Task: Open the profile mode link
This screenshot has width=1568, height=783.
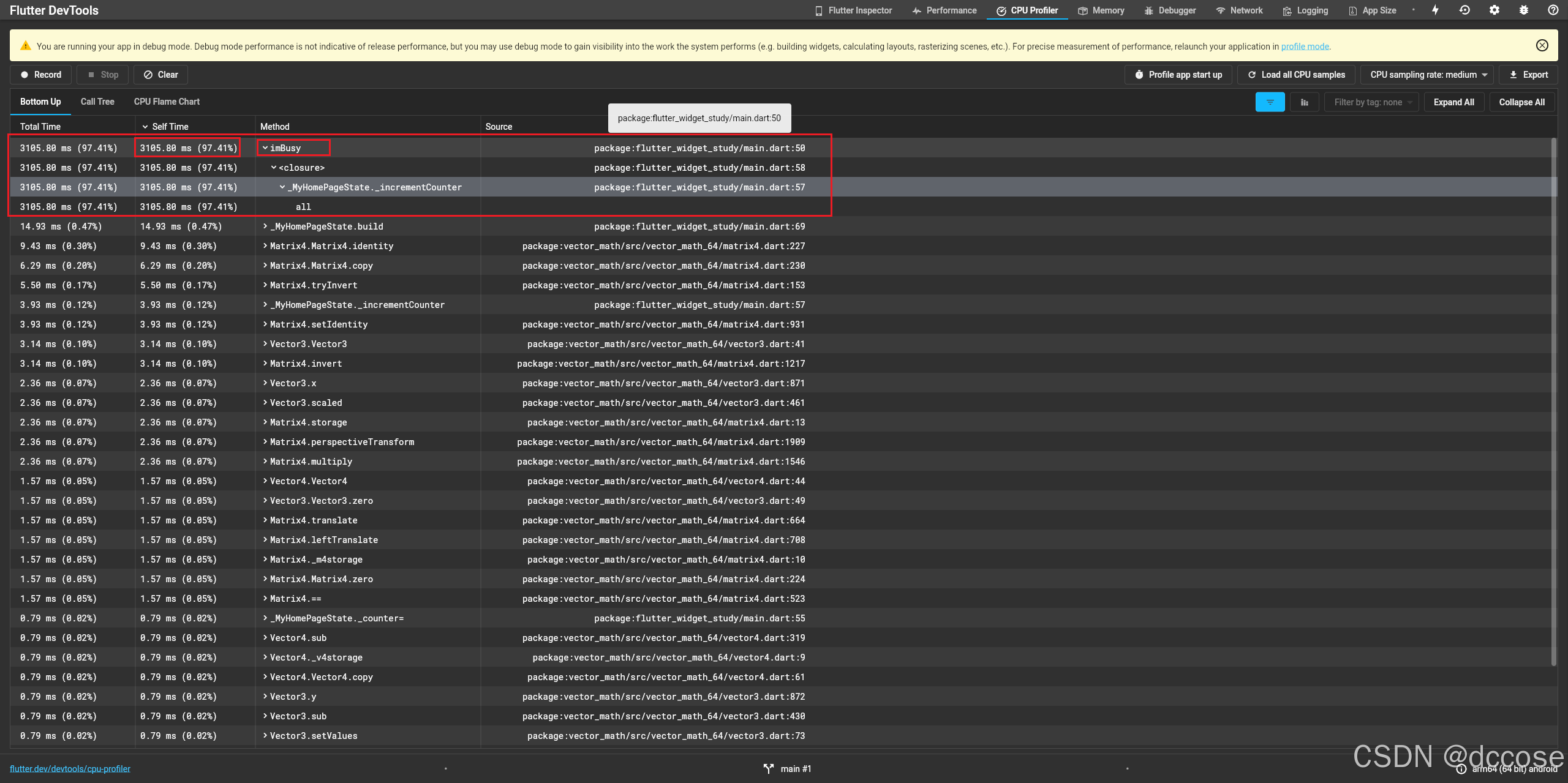Action: pyautogui.click(x=1305, y=47)
